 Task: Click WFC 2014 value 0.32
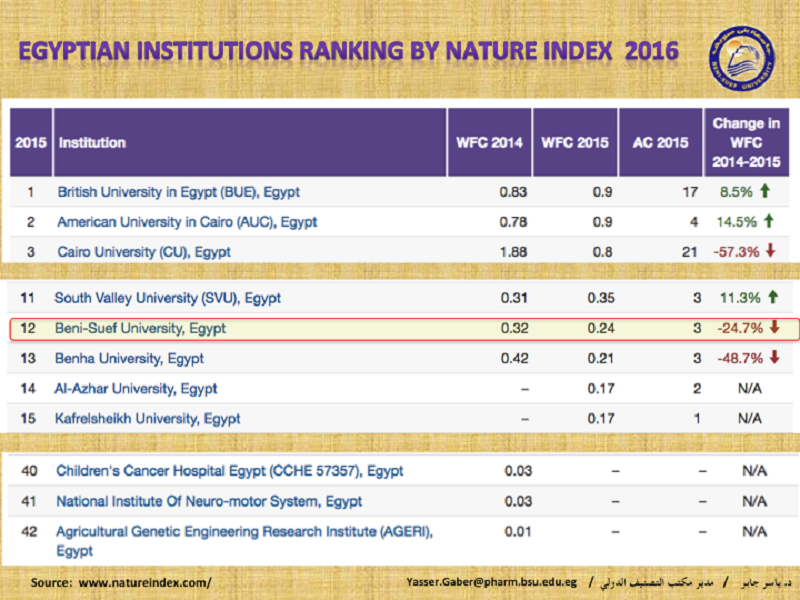[x=514, y=328]
